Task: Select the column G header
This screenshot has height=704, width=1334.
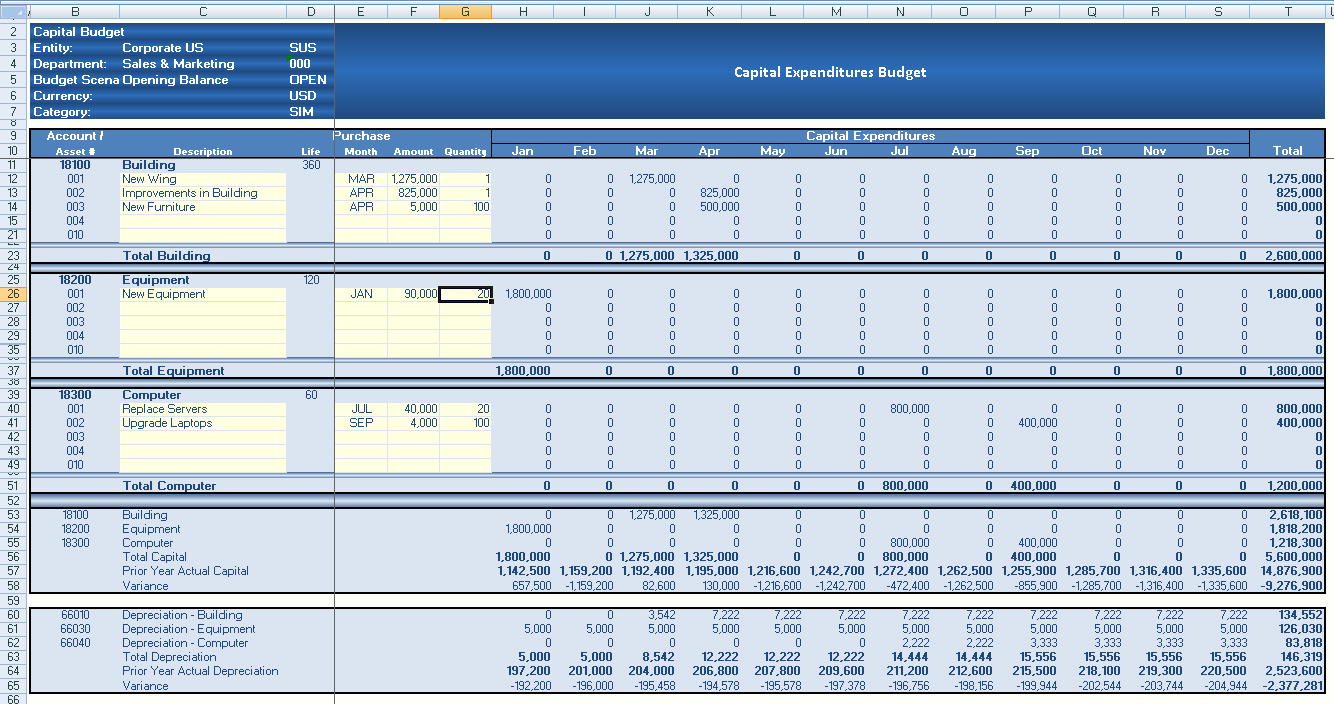Action: tap(465, 11)
